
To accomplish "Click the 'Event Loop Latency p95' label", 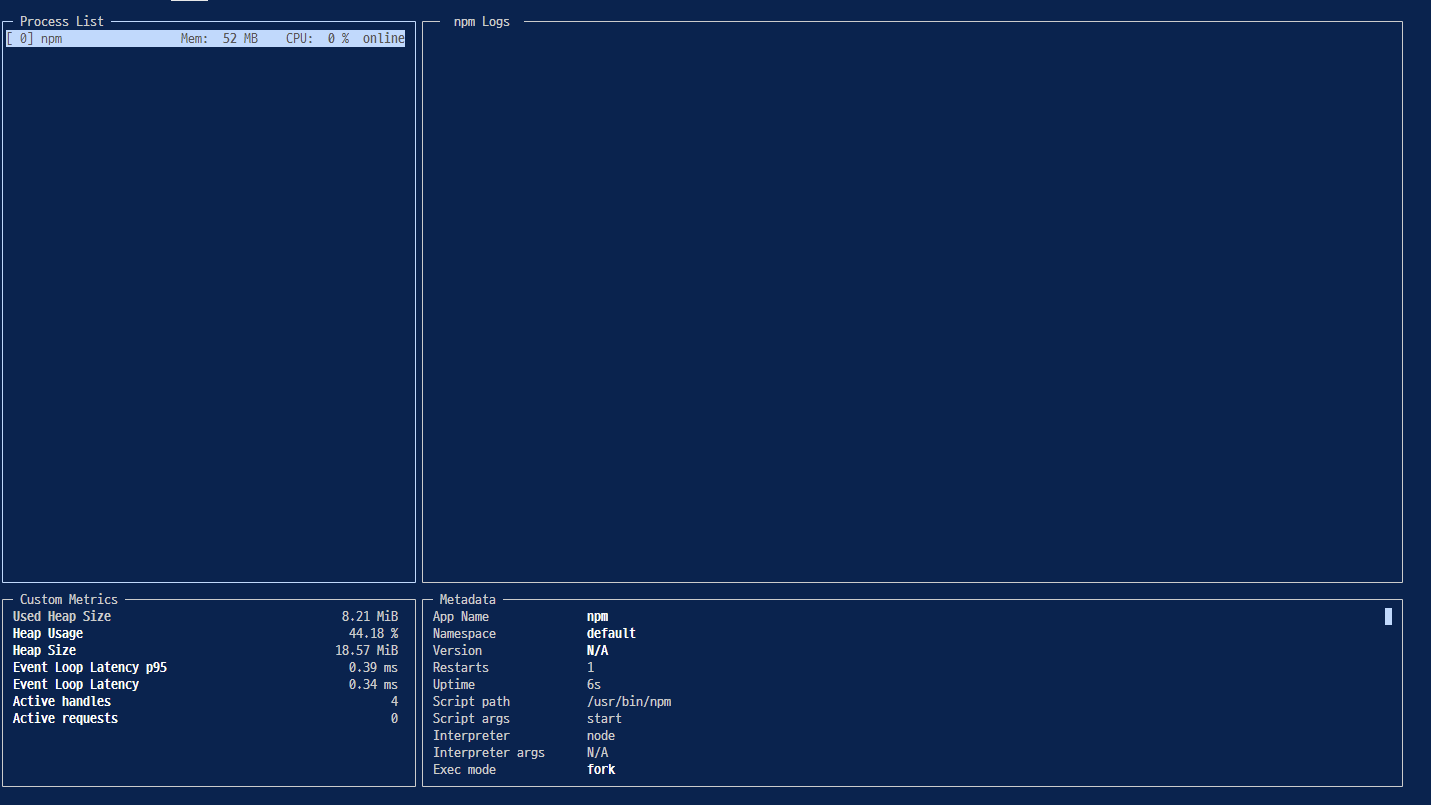I will coord(90,667).
